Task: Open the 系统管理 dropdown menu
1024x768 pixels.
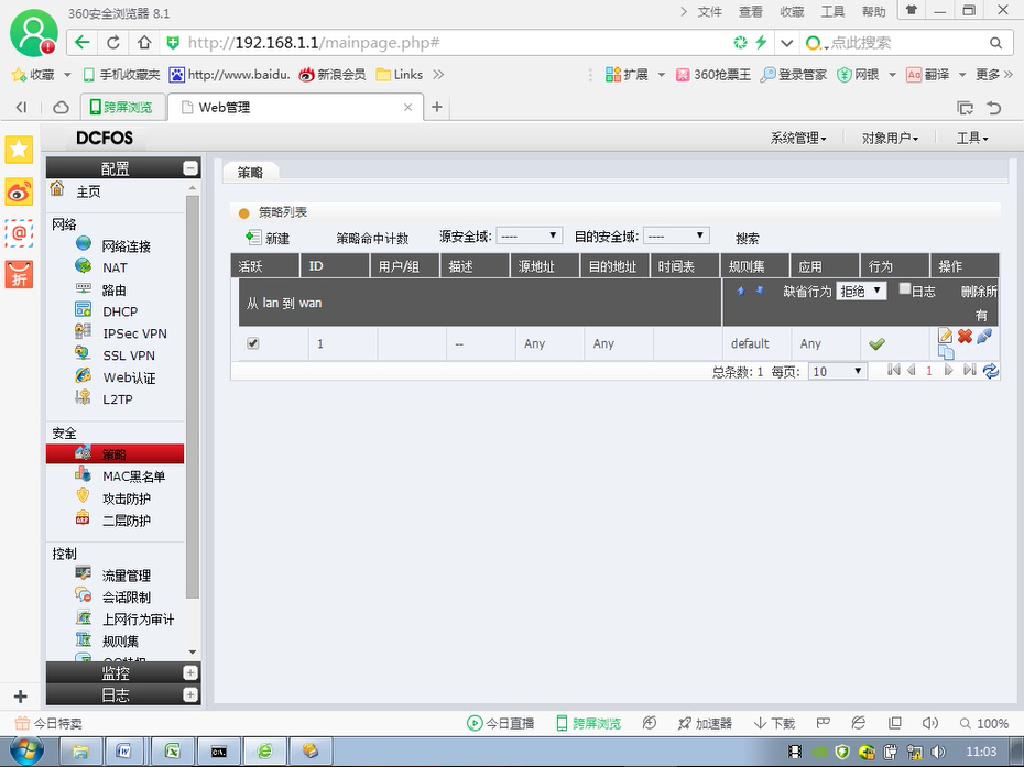Action: coord(799,138)
